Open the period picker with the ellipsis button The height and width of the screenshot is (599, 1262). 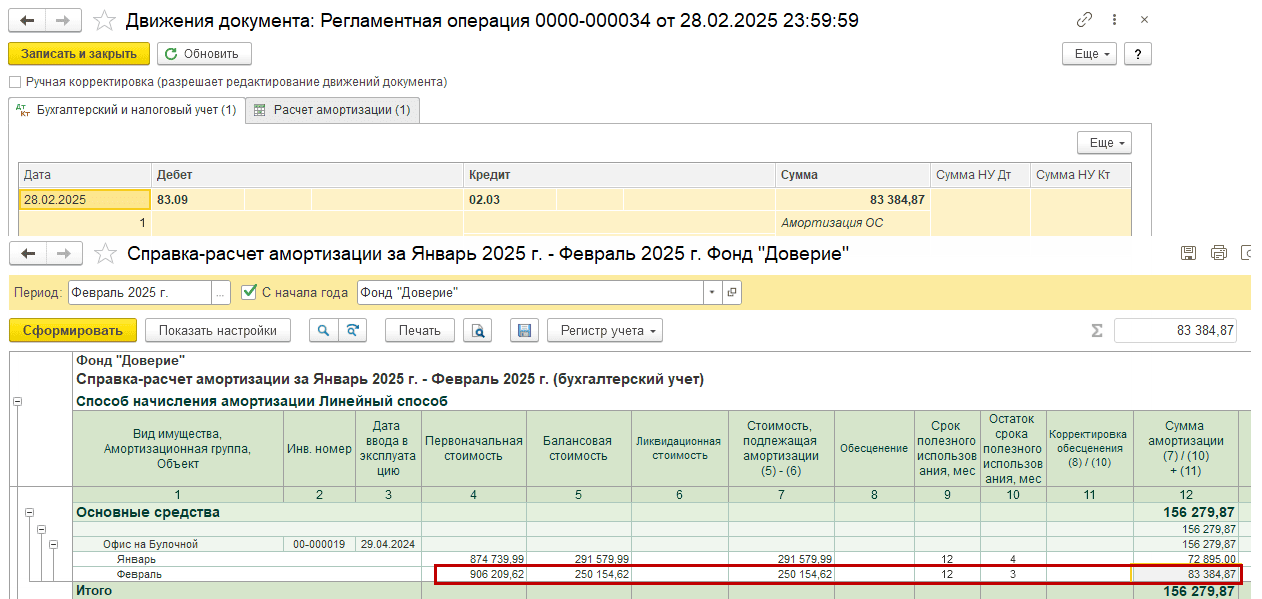tap(221, 293)
